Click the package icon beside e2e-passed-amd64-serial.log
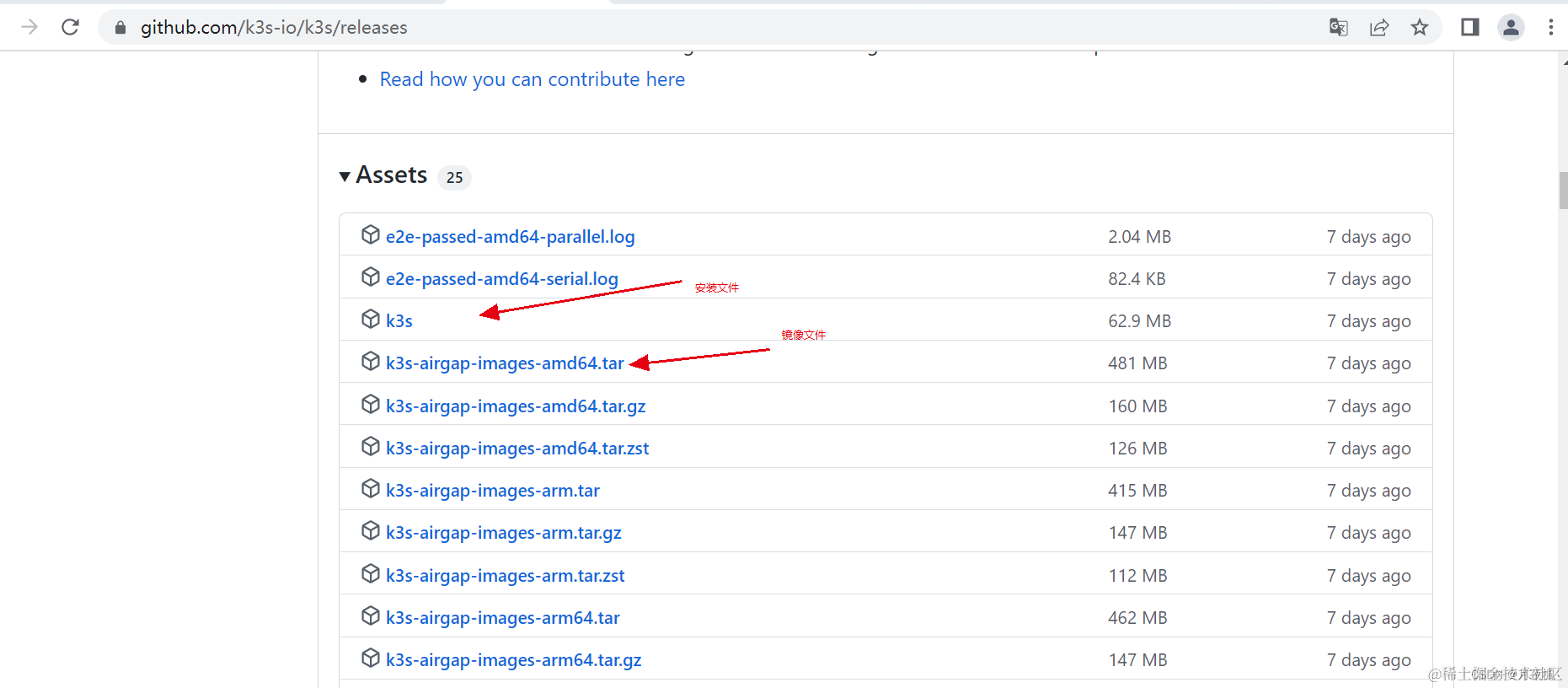This screenshot has width=1568, height=688. 371,277
